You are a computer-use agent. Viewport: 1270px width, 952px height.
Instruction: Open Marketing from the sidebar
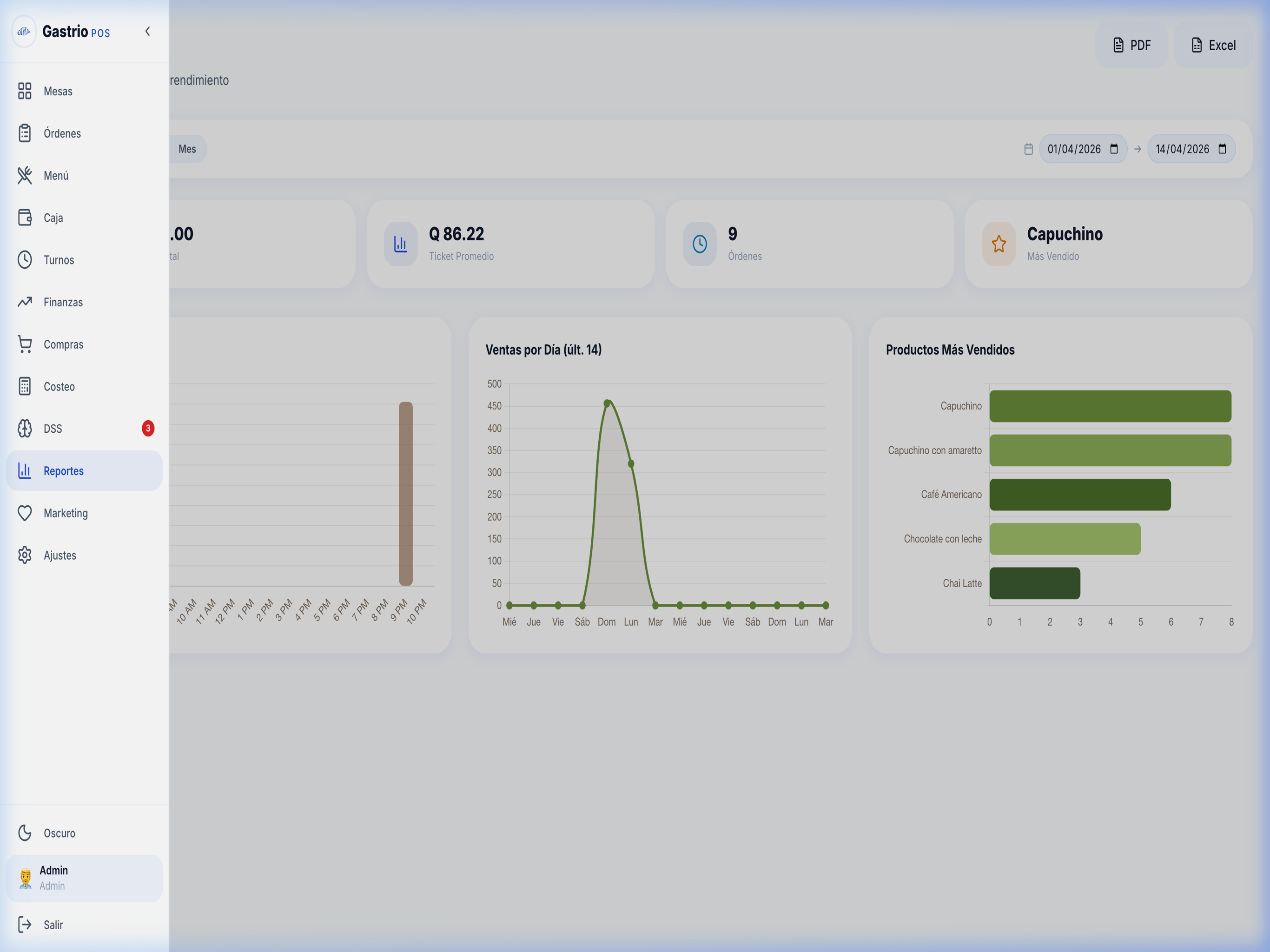pyautogui.click(x=85, y=513)
